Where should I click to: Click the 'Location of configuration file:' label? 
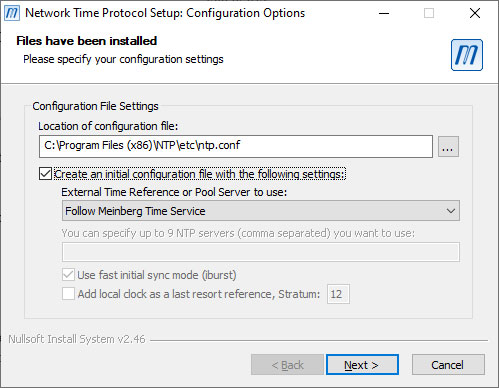coord(108,126)
